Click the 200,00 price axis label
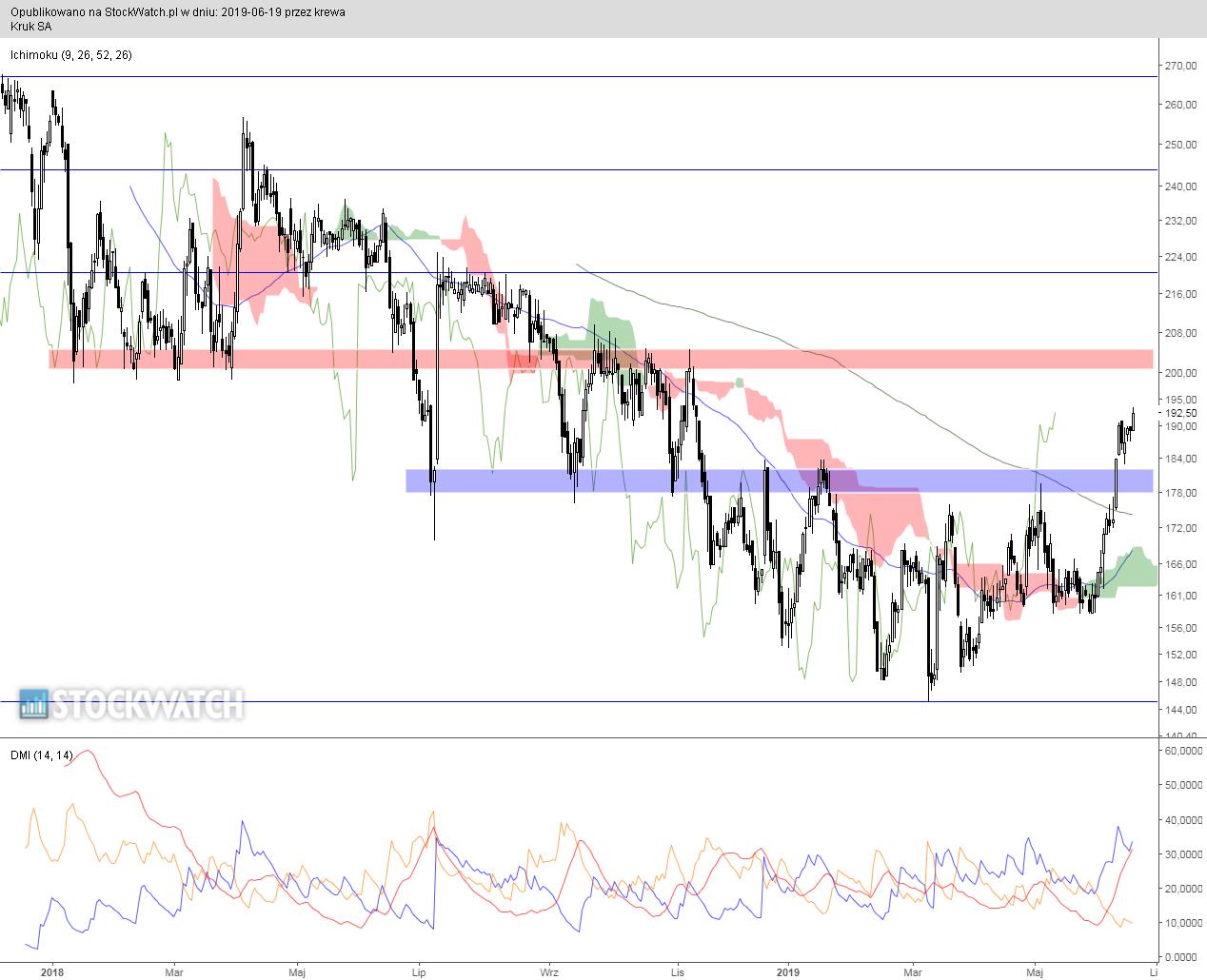The image size is (1207, 980). [1181, 373]
